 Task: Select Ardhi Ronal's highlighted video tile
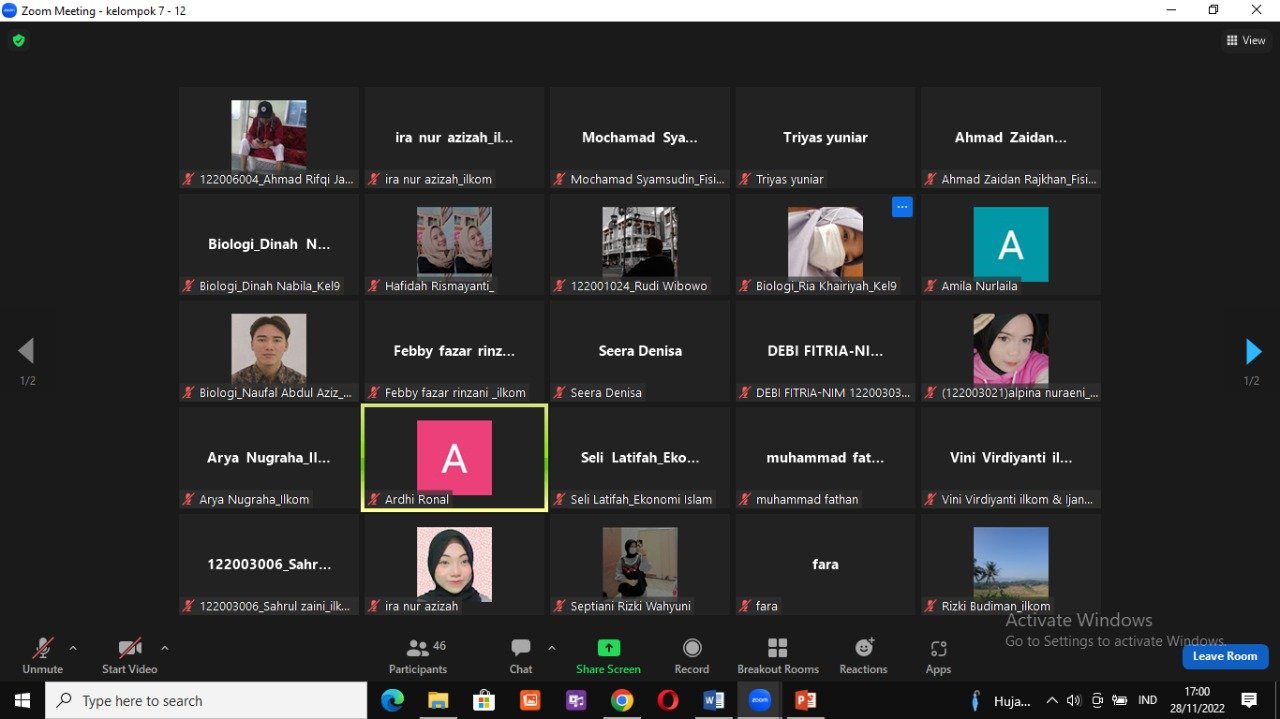point(454,458)
